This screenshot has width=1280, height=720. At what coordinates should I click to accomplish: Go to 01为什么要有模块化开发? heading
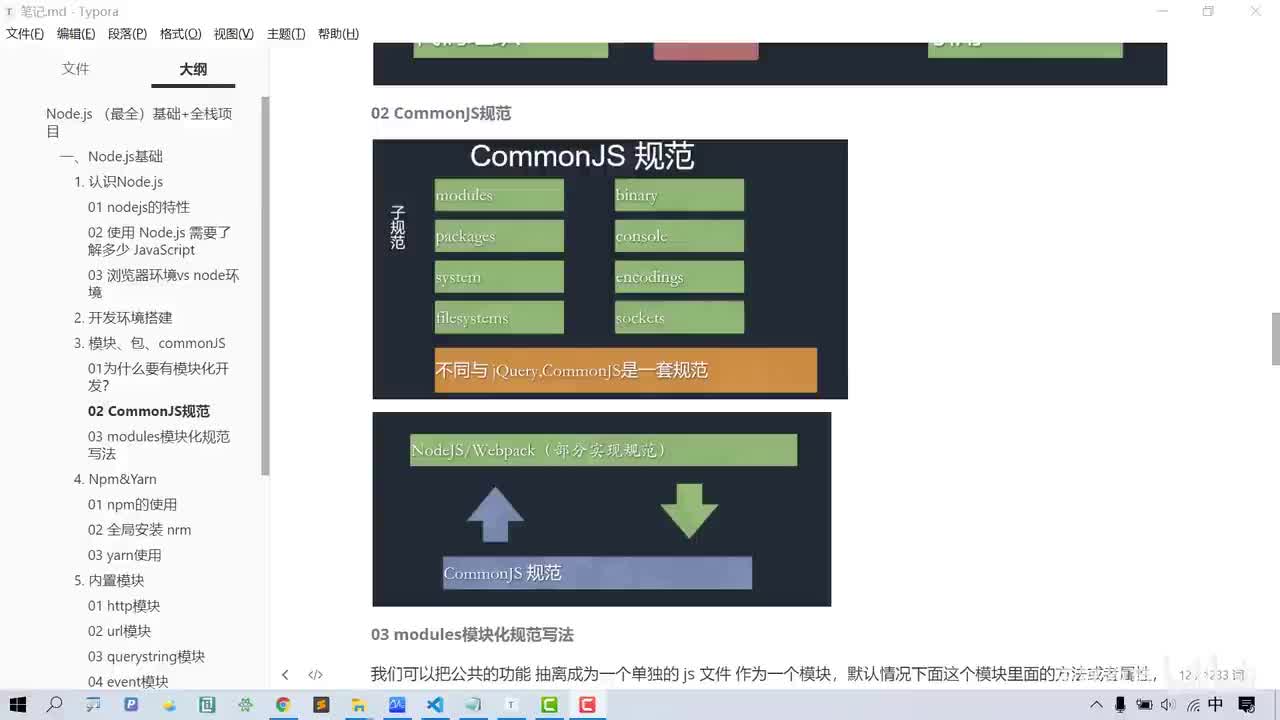[158, 377]
